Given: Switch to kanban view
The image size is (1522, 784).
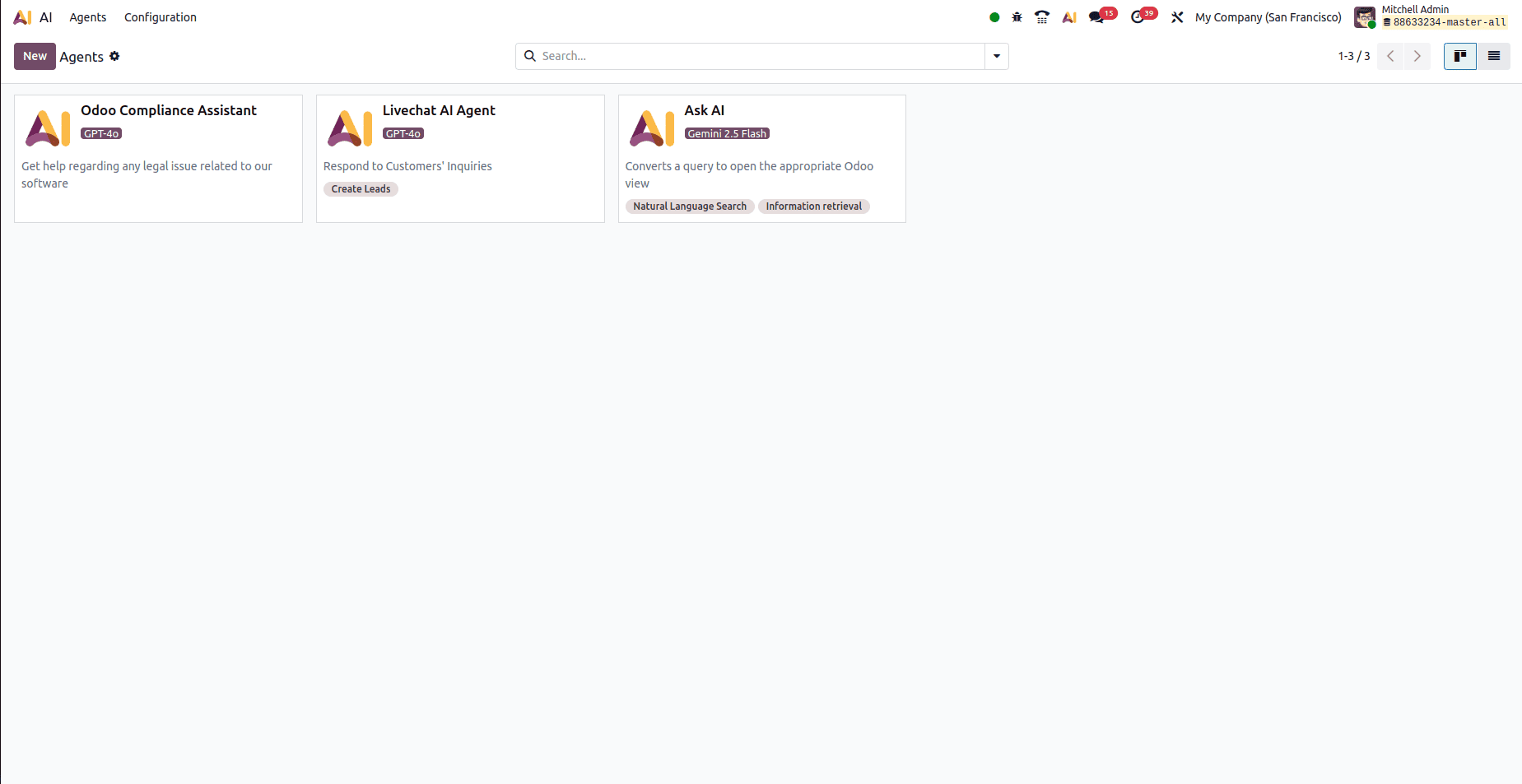Looking at the screenshot, I should [x=1460, y=56].
